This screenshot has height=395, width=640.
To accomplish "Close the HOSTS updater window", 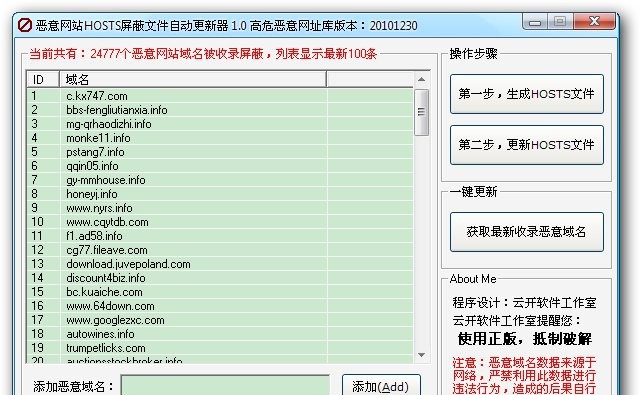I will (x=594, y=21).
